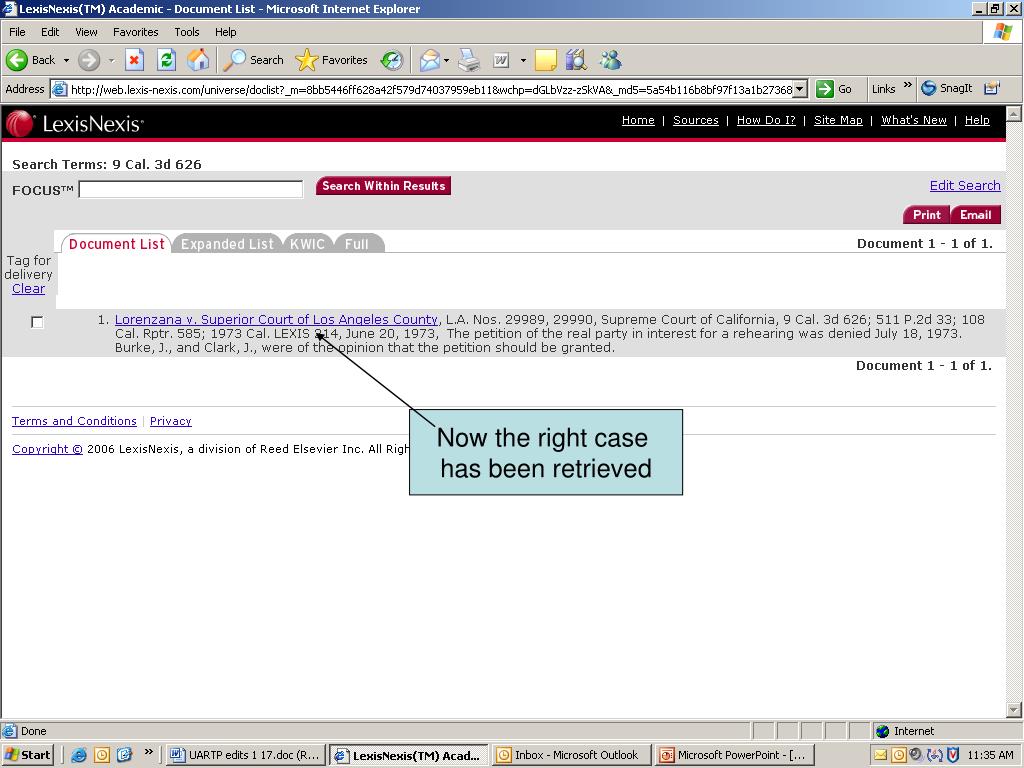The width and height of the screenshot is (1024, 768).
Task: Click the Print printer icon in toolbar
Action: click(469, 60)
